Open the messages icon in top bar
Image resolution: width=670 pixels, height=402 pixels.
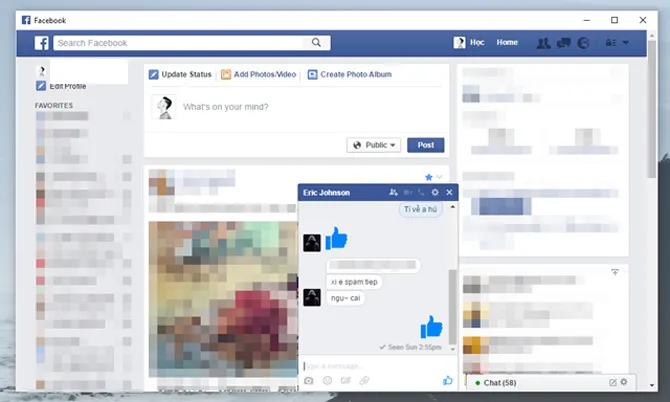564,43
